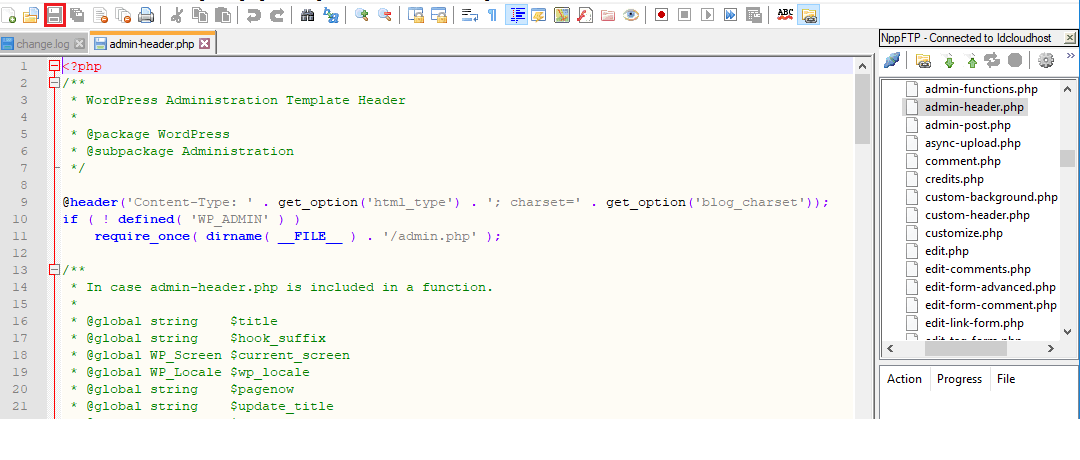Screen dimensions: 1080x460
Task: Click the Copy toolbar icon
Action: click(200, 14)
